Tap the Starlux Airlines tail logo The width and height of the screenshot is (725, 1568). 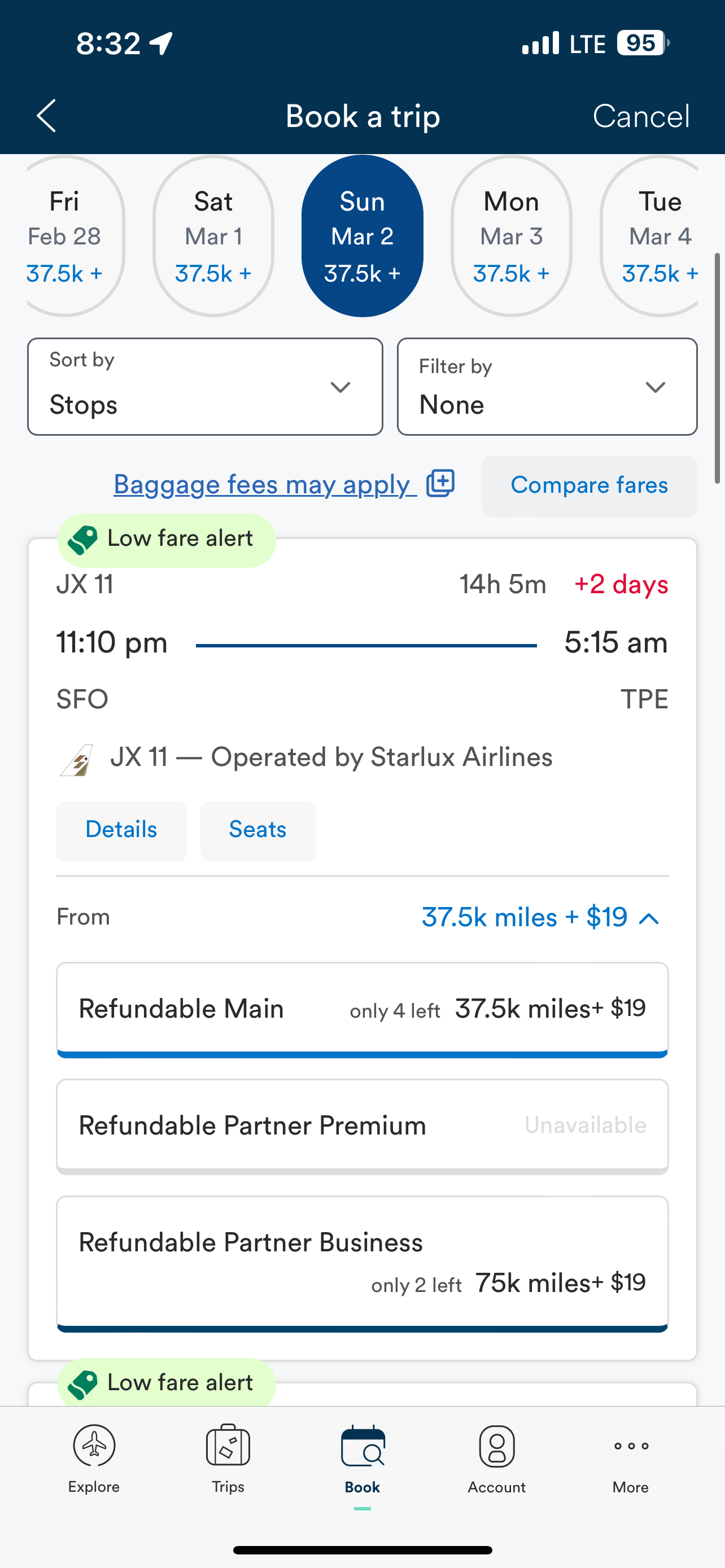77,759
